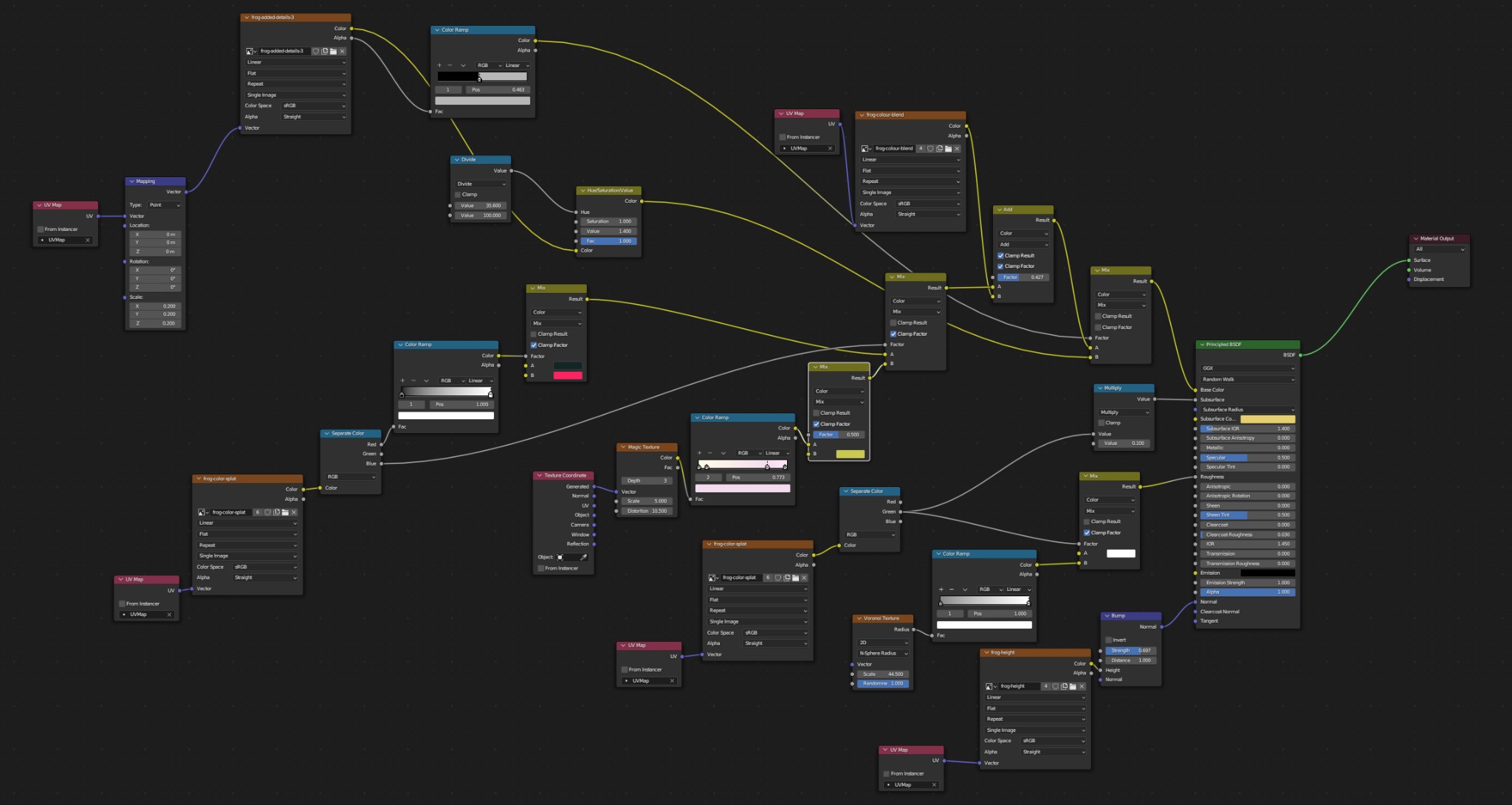
Task: Click Factor slider 0.427 in Add node
Action: 1023,277
